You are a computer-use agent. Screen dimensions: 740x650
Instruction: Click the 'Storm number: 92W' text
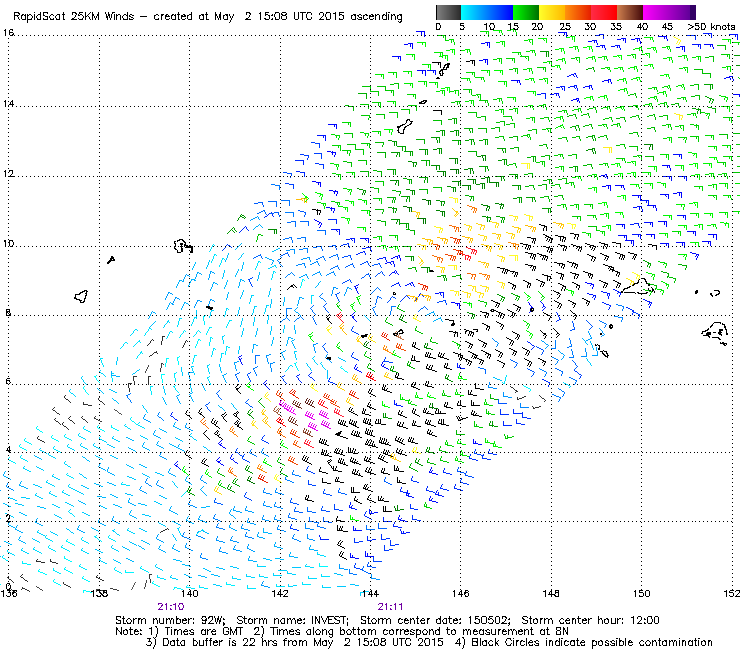(x=170, y=620)
